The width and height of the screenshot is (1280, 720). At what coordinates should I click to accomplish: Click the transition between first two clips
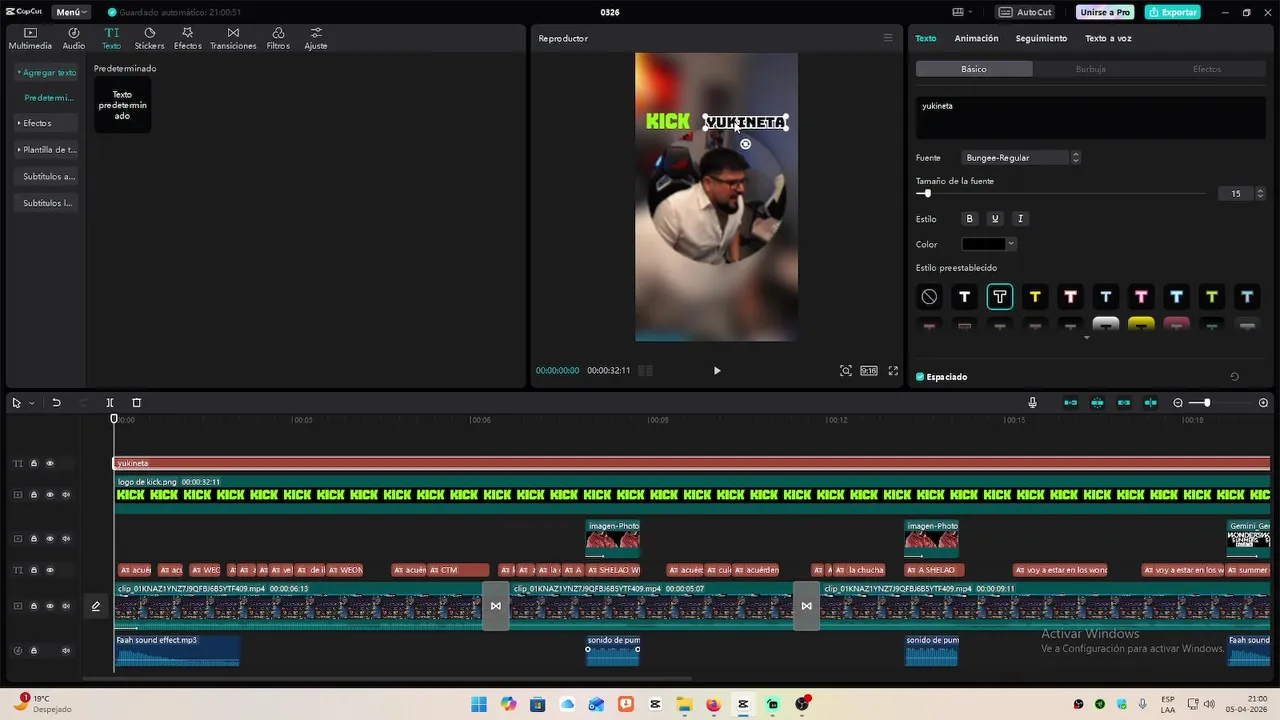[x=495, y=606]
